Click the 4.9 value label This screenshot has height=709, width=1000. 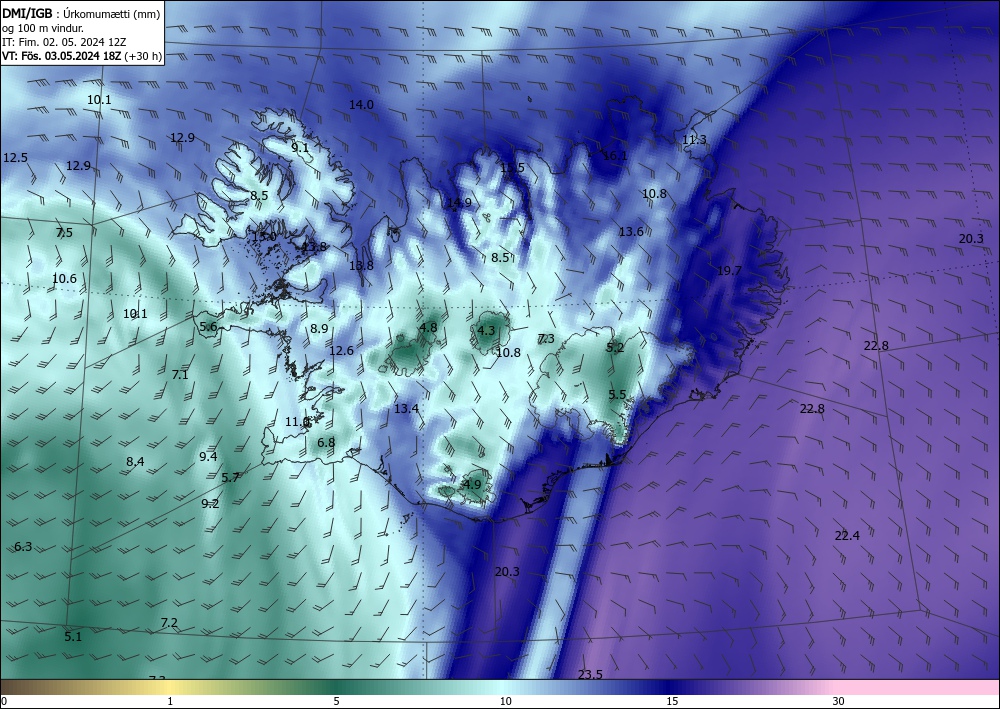(472, 485)
